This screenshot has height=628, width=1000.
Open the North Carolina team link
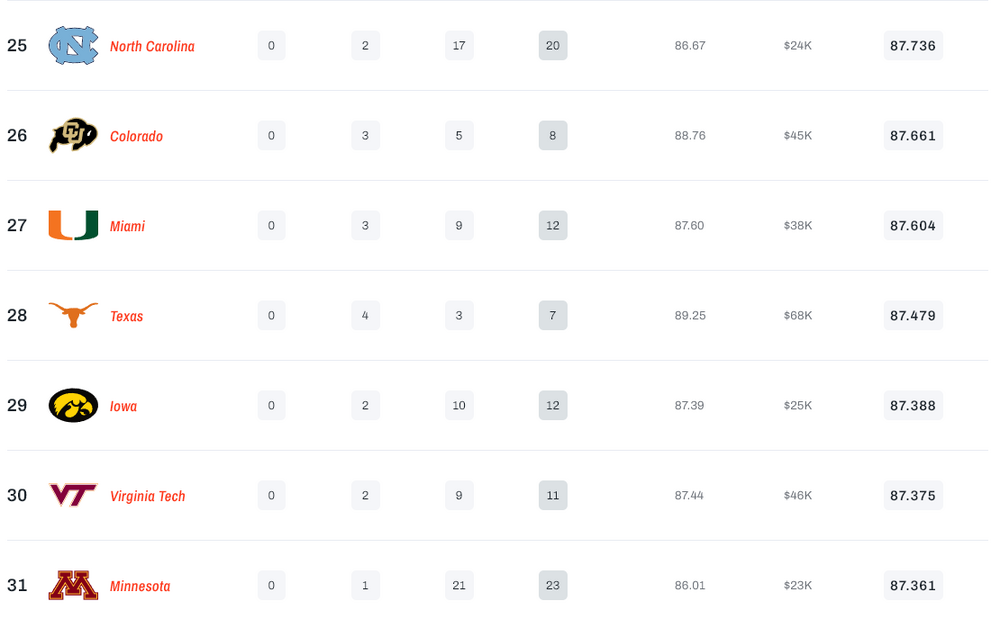click(x=152, y=47)
